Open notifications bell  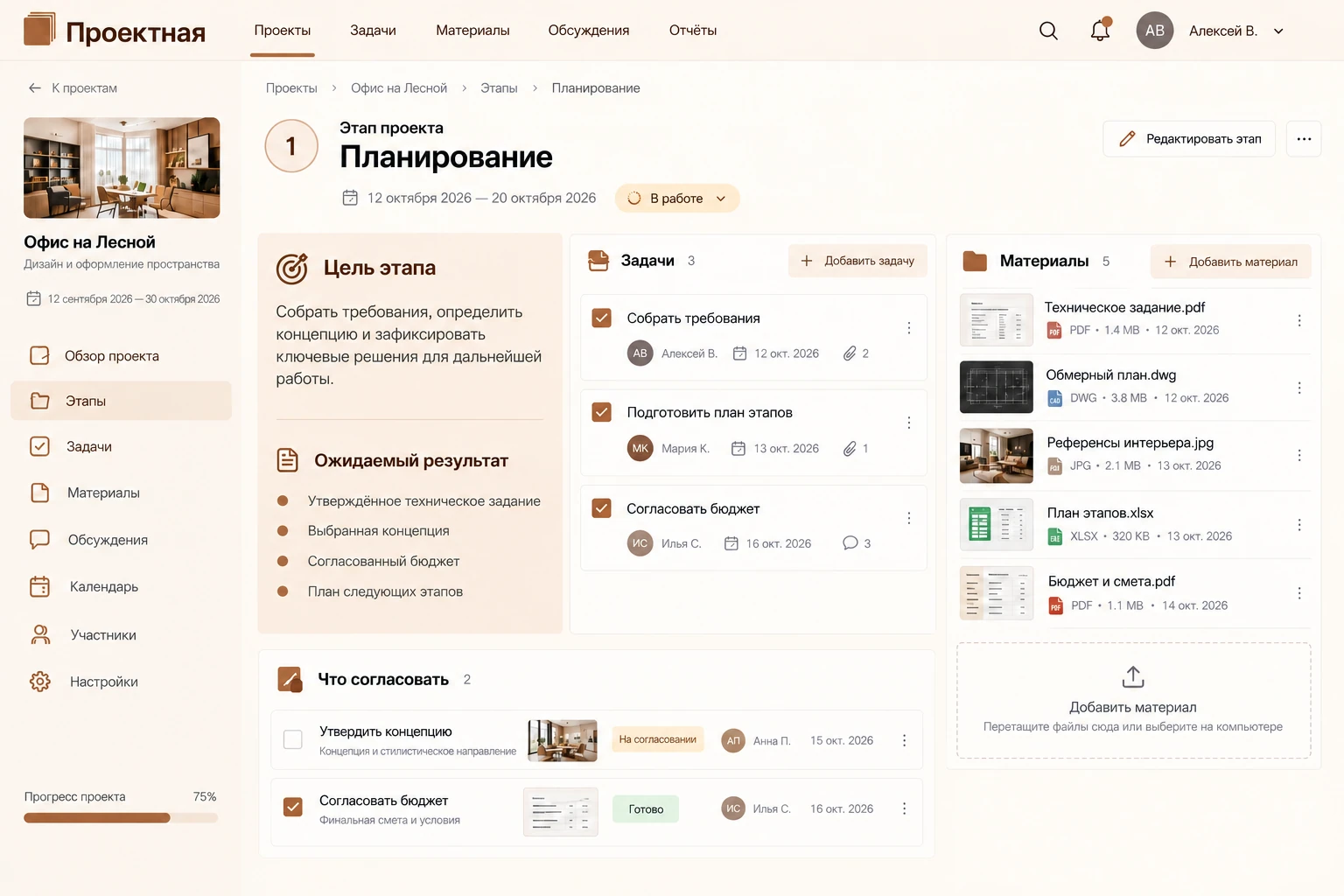(x=1100, y=31)
